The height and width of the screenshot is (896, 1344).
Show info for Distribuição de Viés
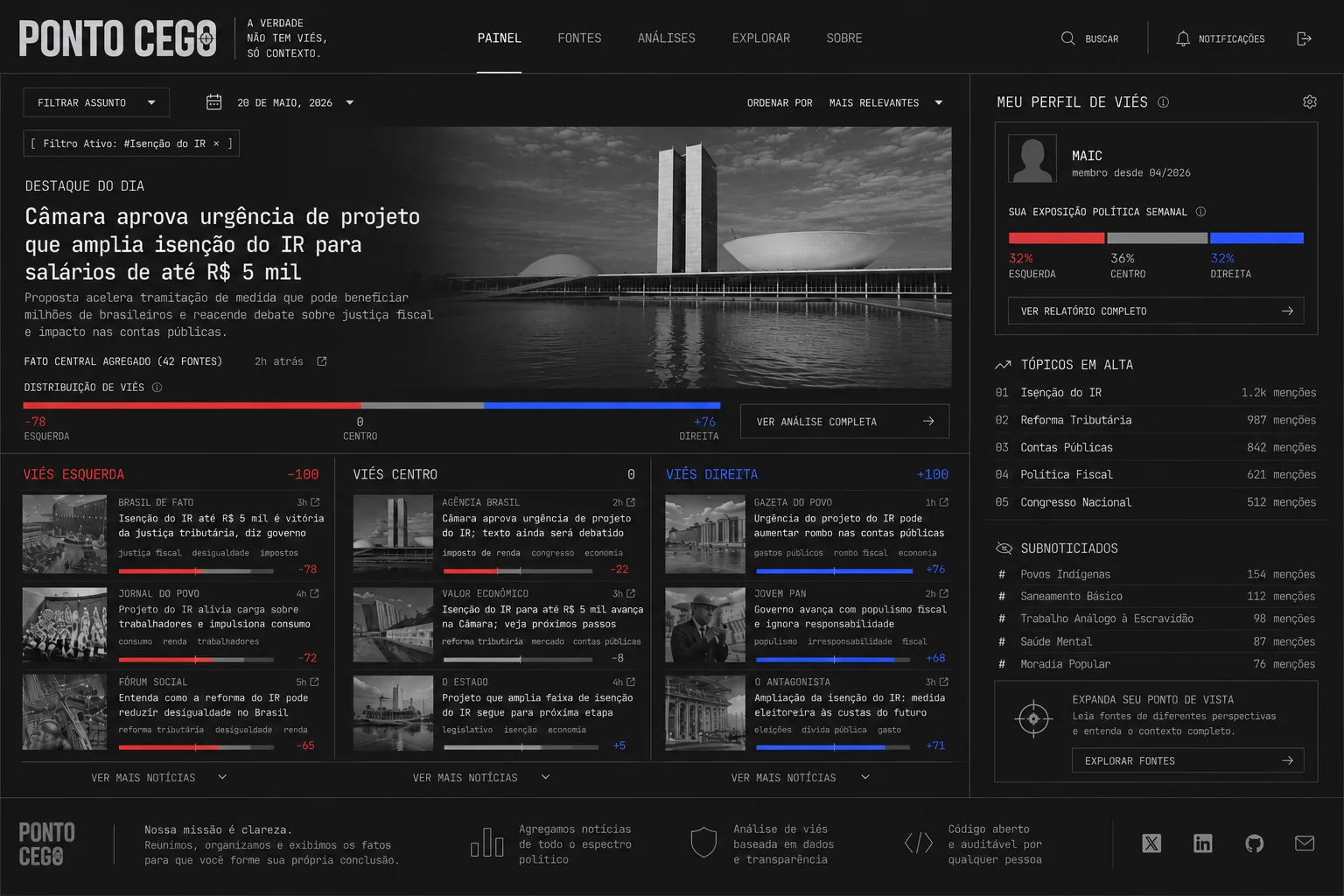pyautogui.click(x=157, y=388)
